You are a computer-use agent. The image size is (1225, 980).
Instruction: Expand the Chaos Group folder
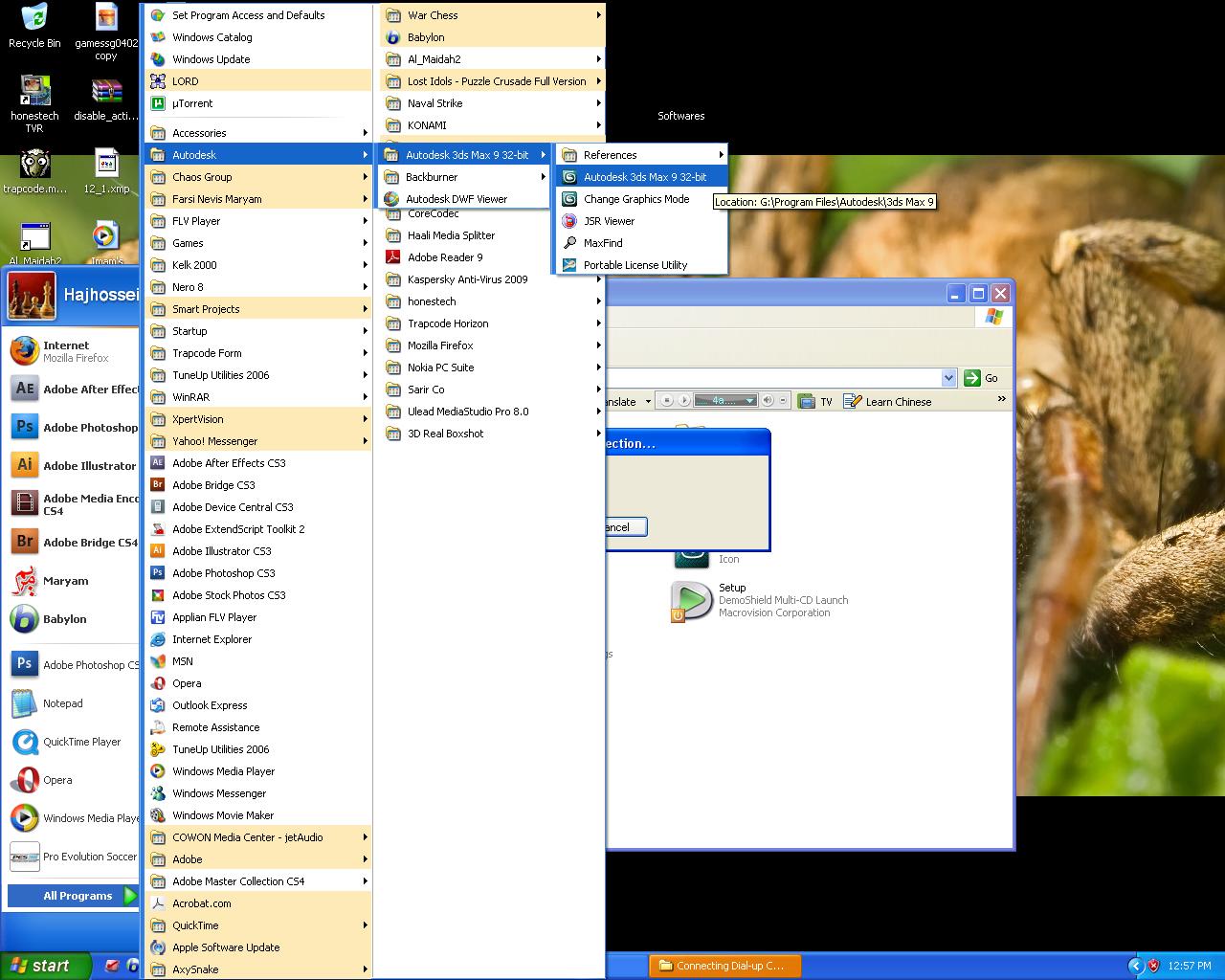(258, 177)
